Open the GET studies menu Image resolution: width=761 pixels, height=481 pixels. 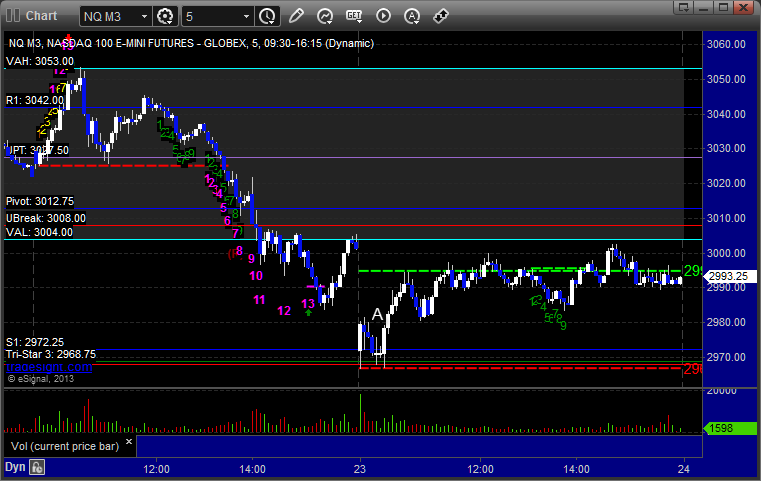click(x=354, y=16)
